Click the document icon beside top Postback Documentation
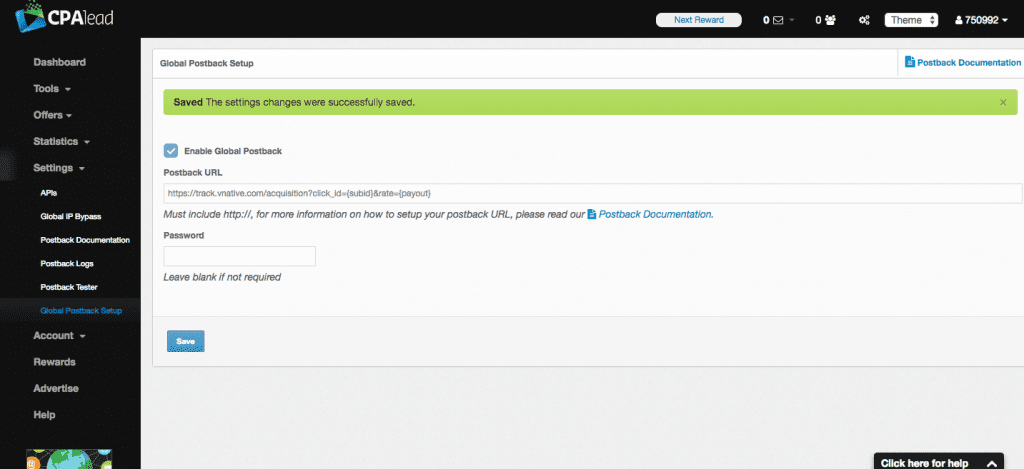The image size is (1024, 469). 909,62
